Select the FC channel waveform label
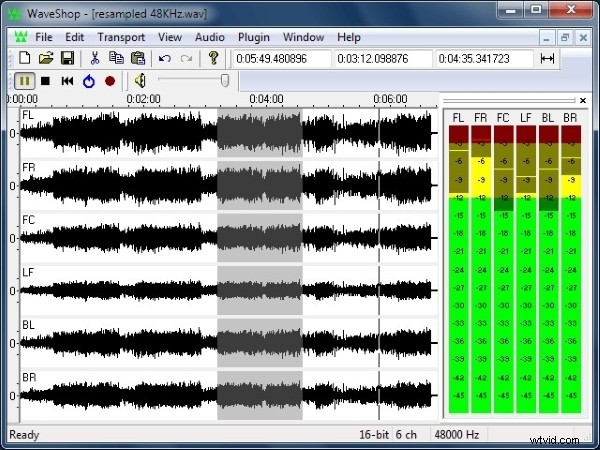This screenshot has height=450, width=600. tap(29, 220)
